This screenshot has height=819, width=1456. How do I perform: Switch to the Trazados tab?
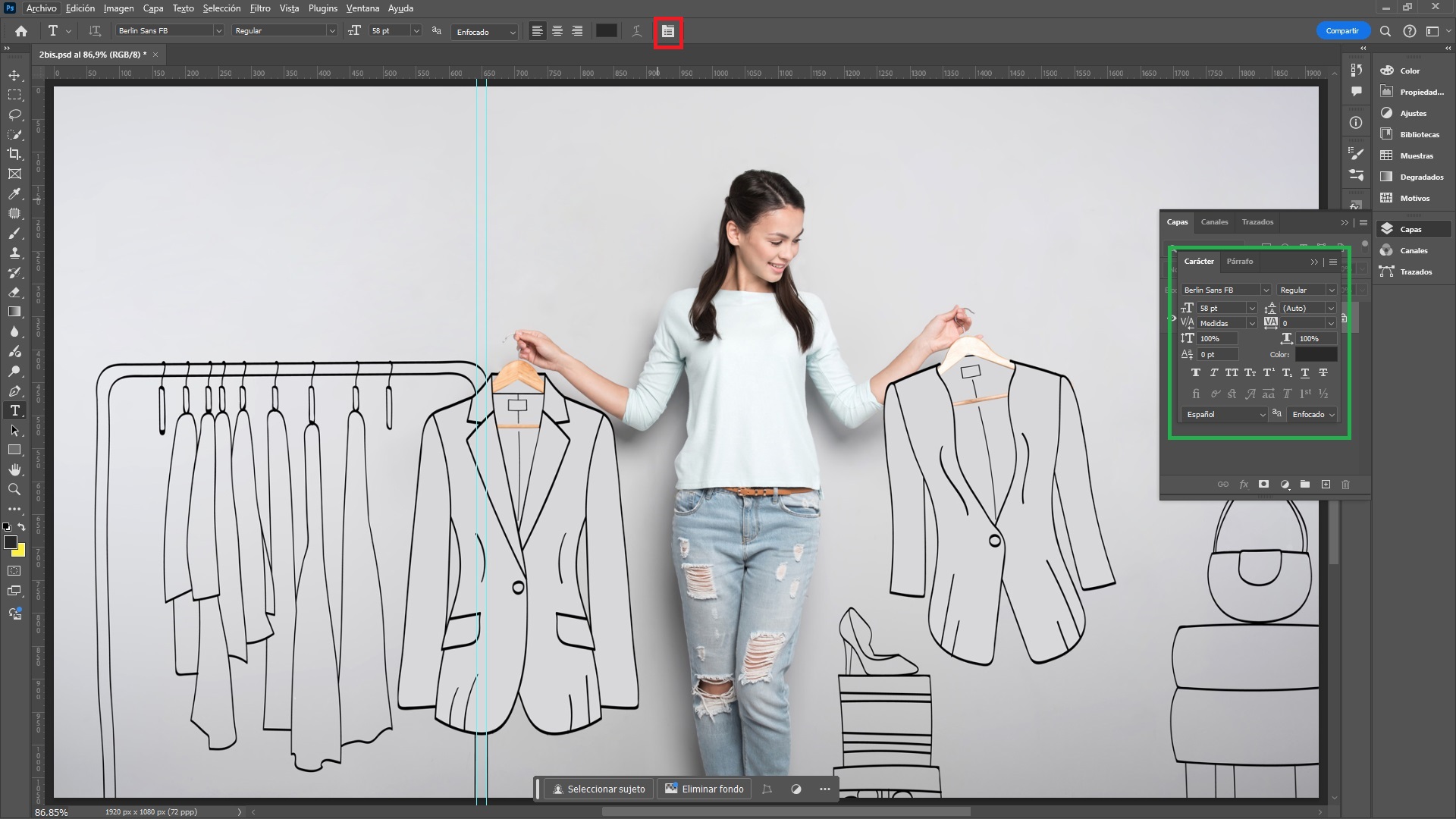1257,222
